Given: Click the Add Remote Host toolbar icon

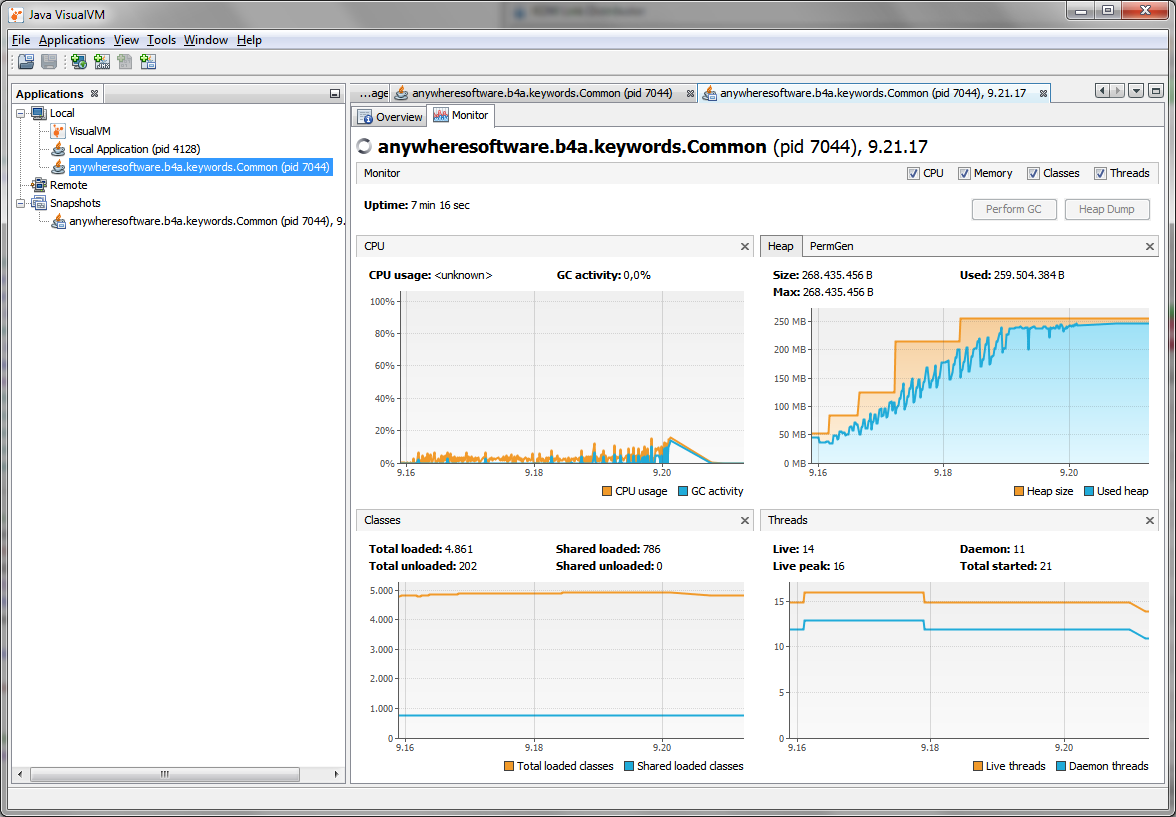Looking at the screenshot, I should (x=79, y=62).
